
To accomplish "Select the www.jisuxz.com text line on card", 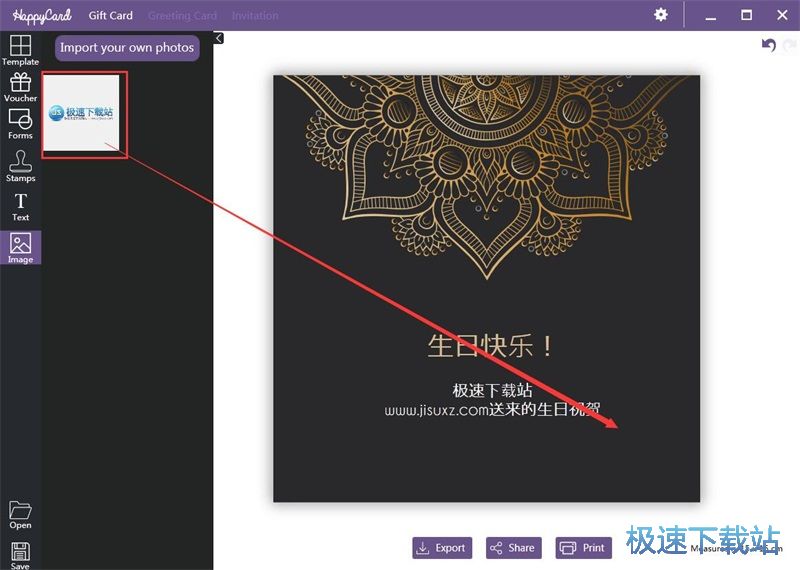I will coord(492,409).
